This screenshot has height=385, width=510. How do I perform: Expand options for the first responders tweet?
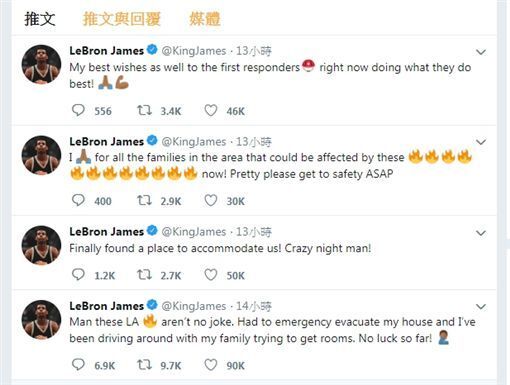point(481,52)
